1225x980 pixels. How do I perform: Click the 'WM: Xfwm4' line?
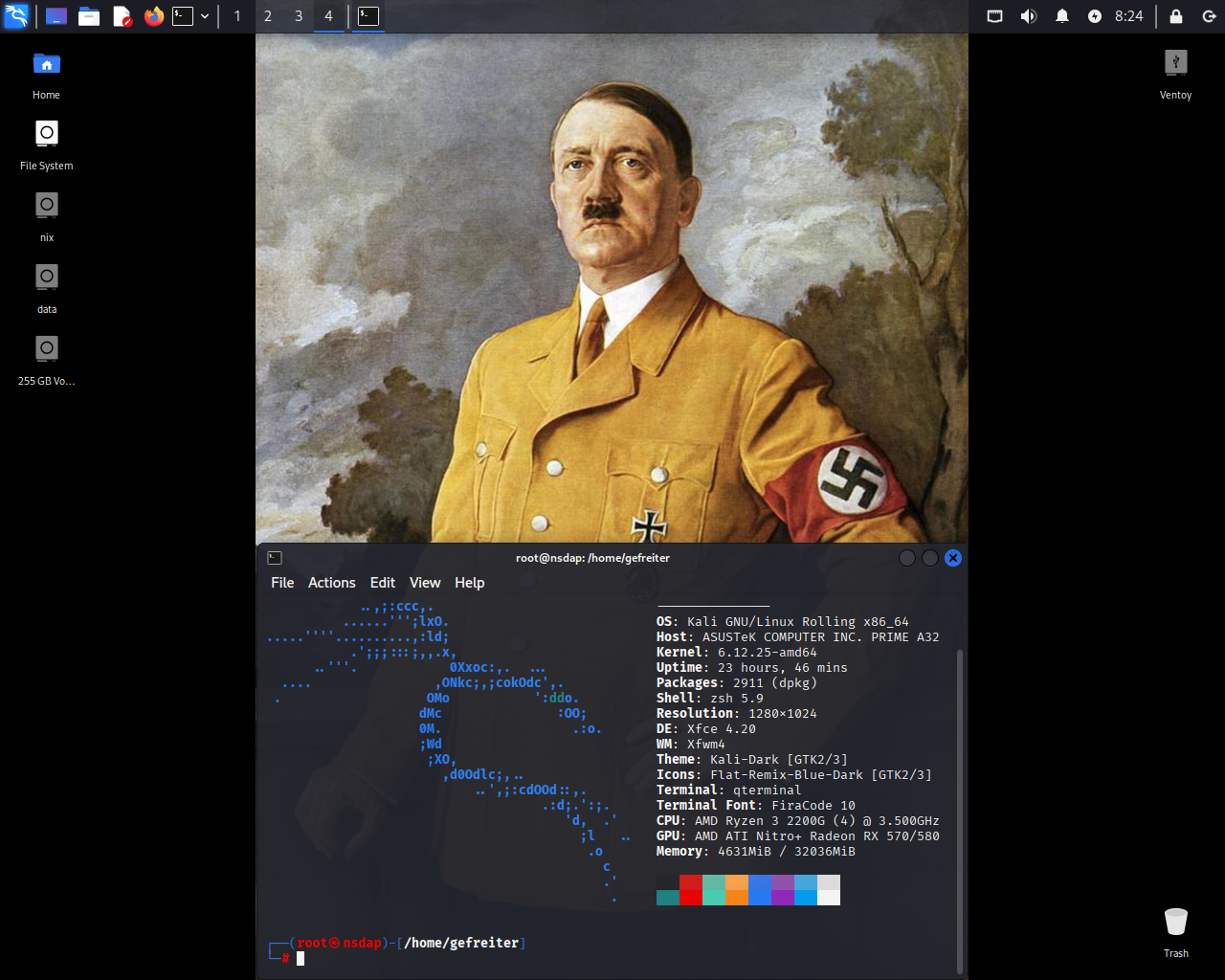(691, 745)
